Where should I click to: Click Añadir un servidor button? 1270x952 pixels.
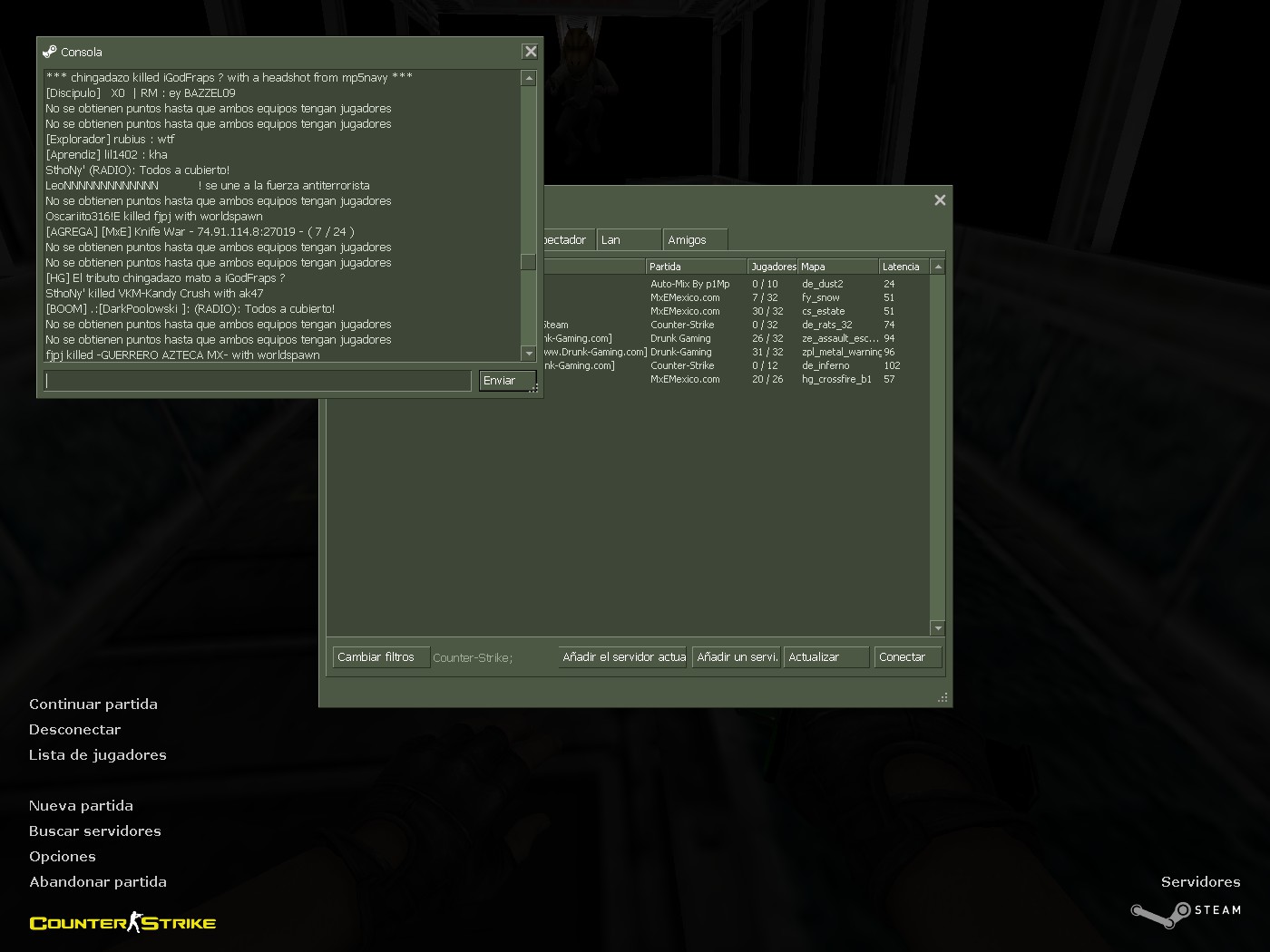pyautogui.click(x=737, y=657)
